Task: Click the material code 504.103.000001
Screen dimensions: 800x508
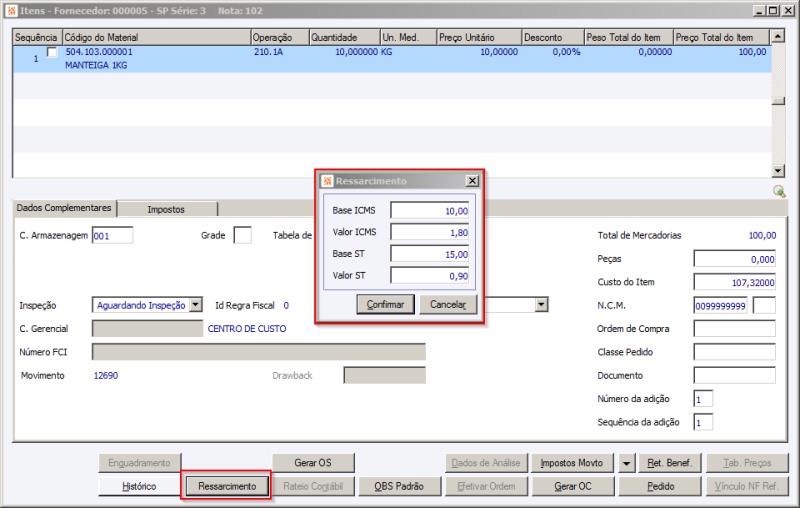Action: [99, 52]
